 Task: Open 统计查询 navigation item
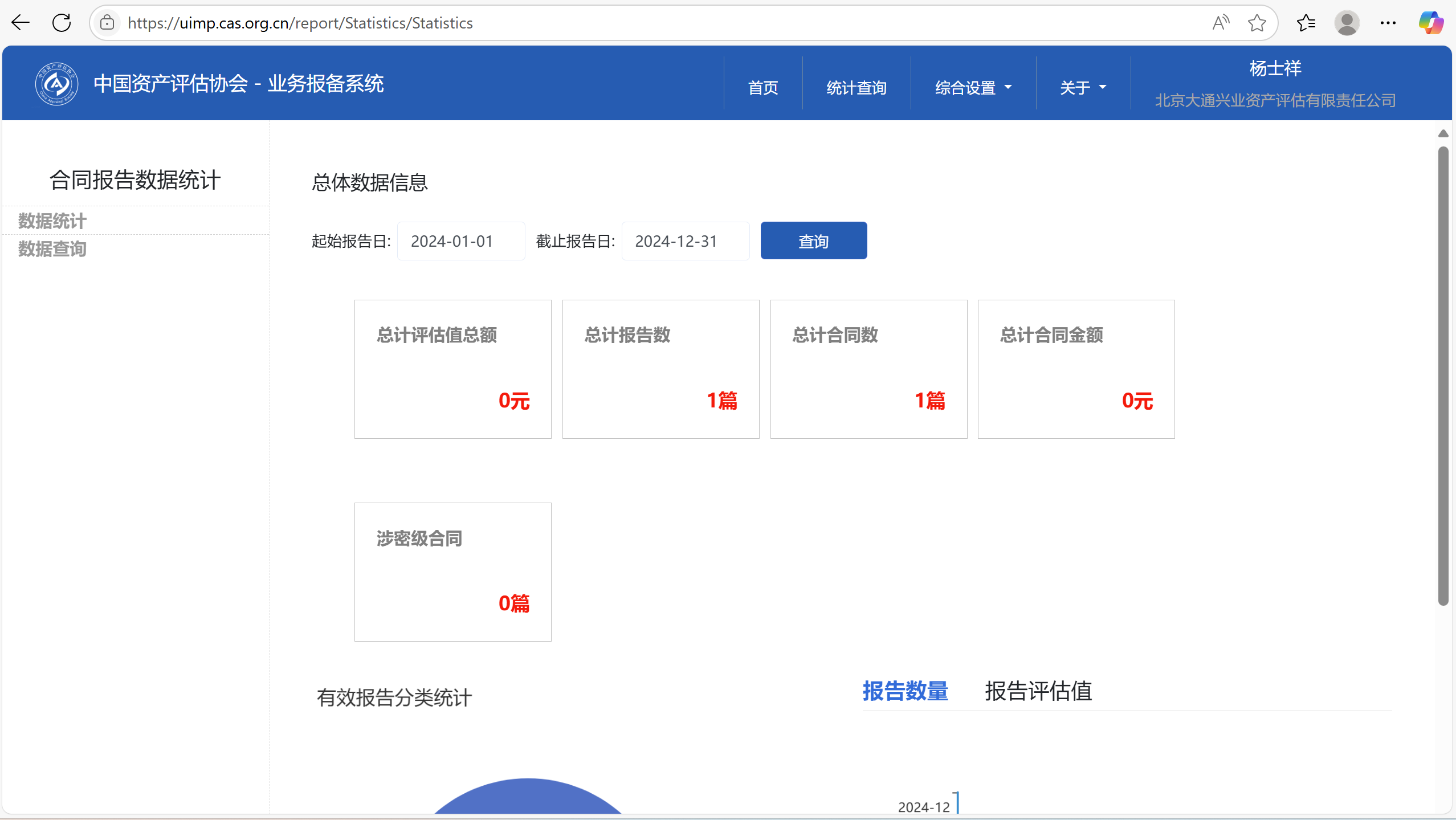click(x=856, y=88)
